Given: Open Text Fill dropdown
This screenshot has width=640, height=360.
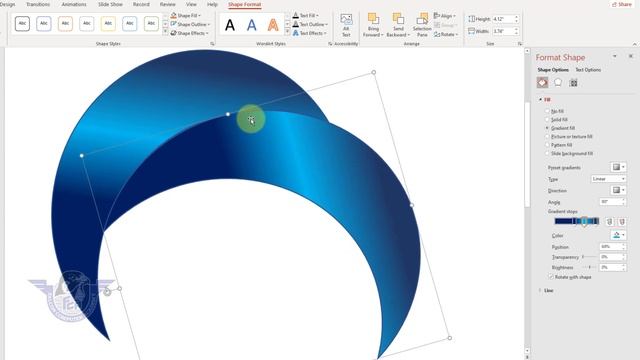Looking at the screenshot, I should pyautogui.click(x=306, y=16).
